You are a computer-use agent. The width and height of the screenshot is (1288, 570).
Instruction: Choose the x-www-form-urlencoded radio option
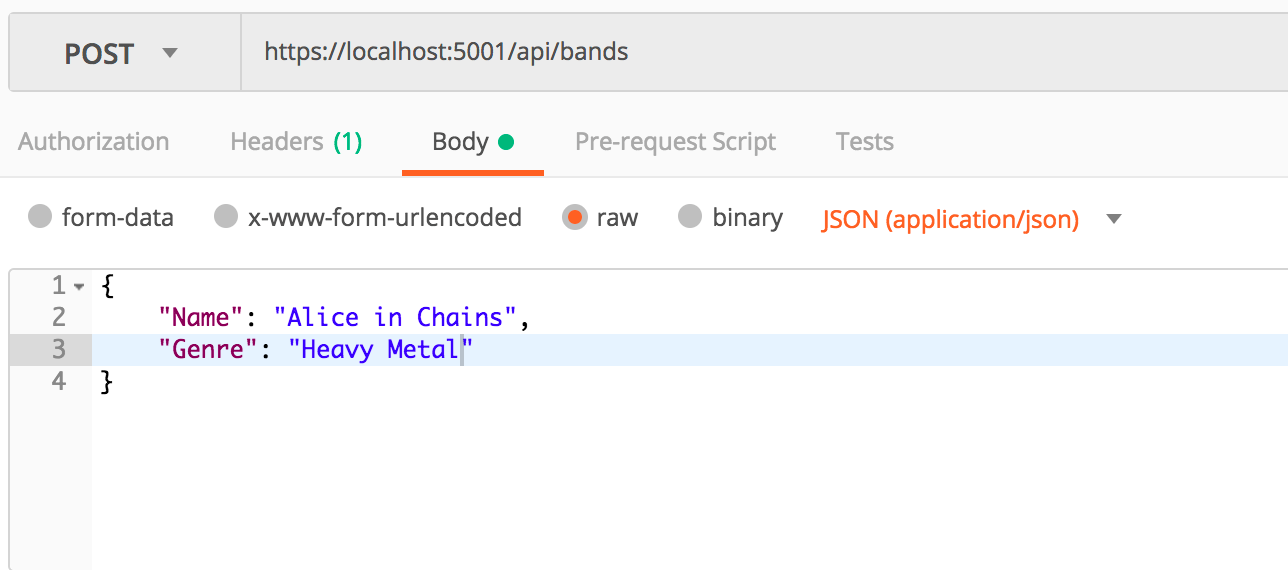point(226,217)
